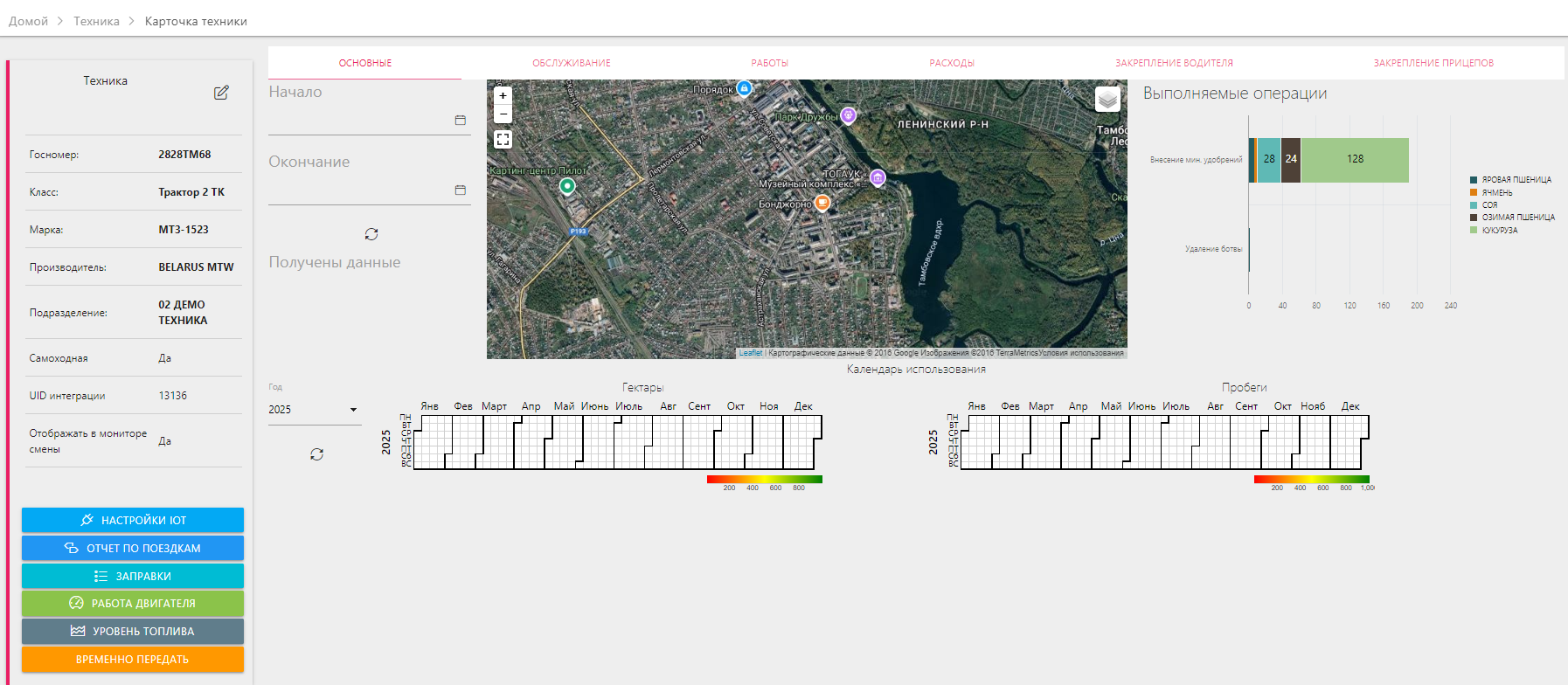Go to Техника breadcrumb link
The width and height of the screenshot is (1568, 685).
click(96, 21)
